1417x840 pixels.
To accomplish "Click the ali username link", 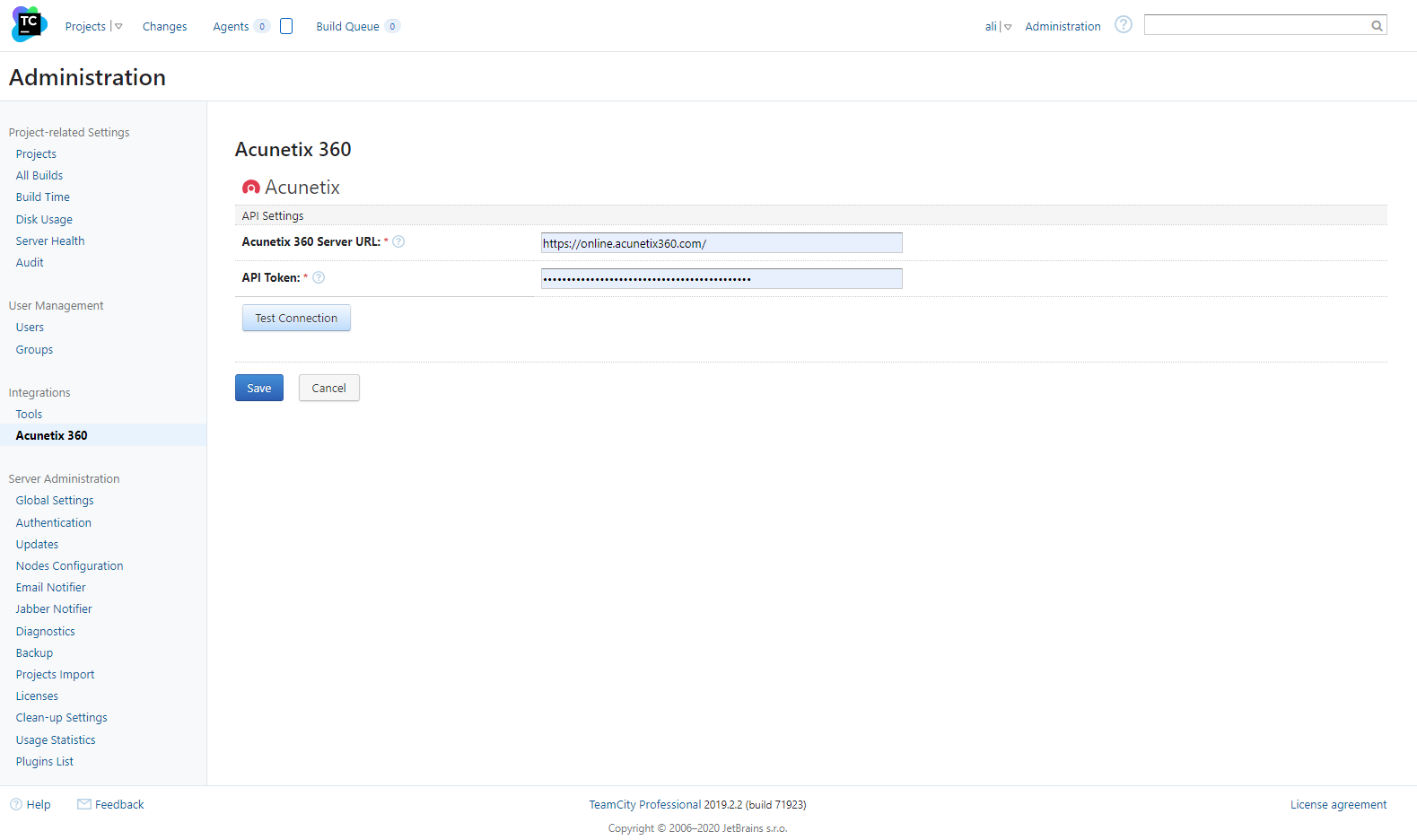I will pos(991,26).
